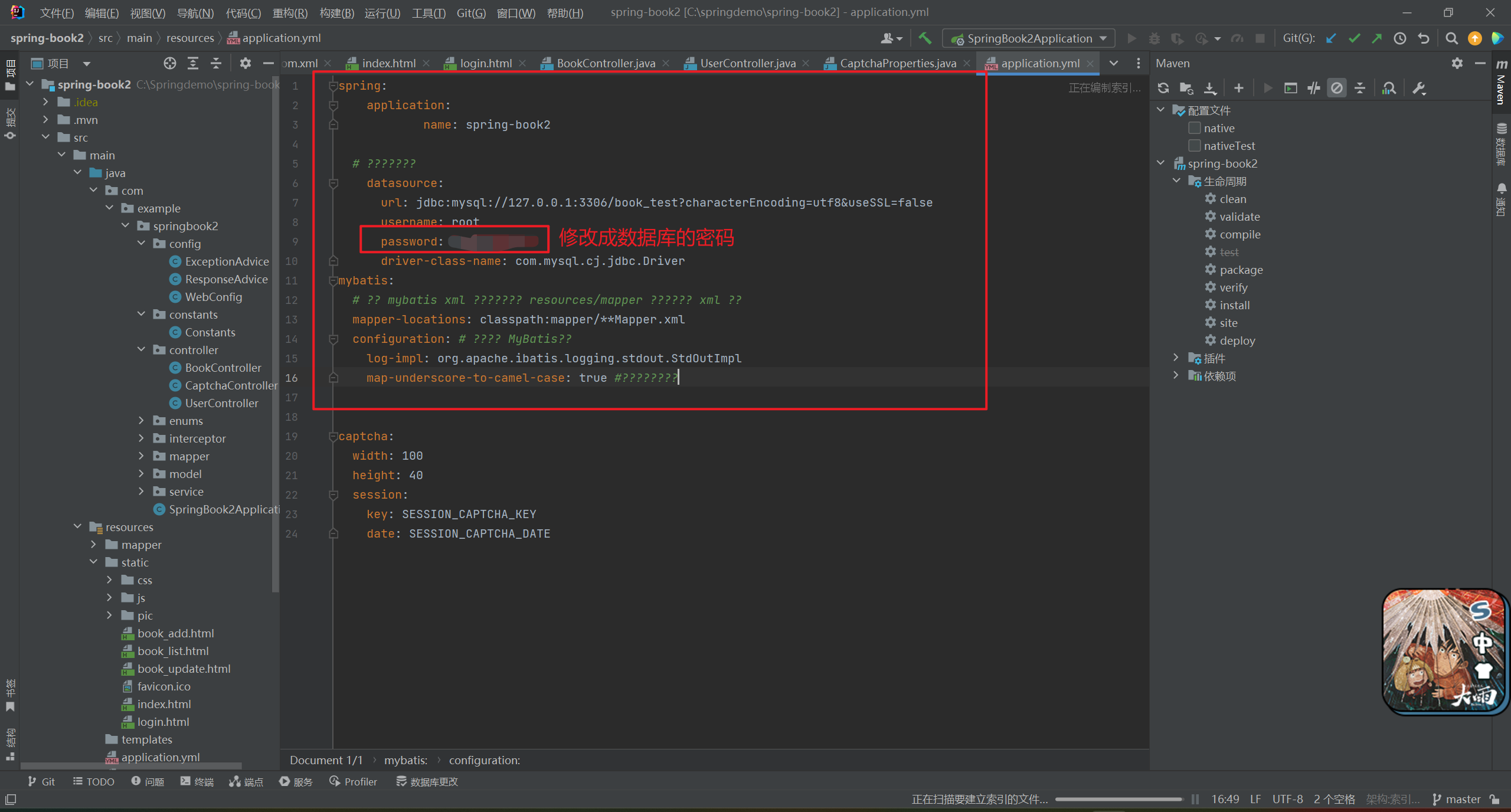Open the 重构(R) menu
This screenshot has height=812, width=1511.
(290, 12)
